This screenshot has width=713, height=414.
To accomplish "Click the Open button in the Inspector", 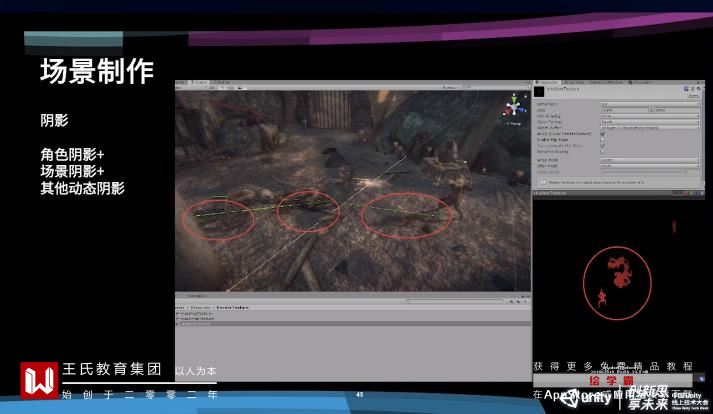I will tap(693, 96).
